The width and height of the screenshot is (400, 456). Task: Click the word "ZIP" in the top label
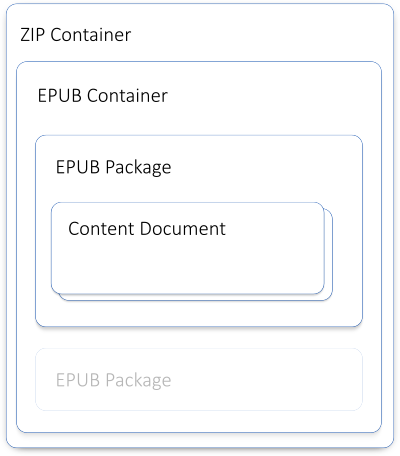(32, 34)
